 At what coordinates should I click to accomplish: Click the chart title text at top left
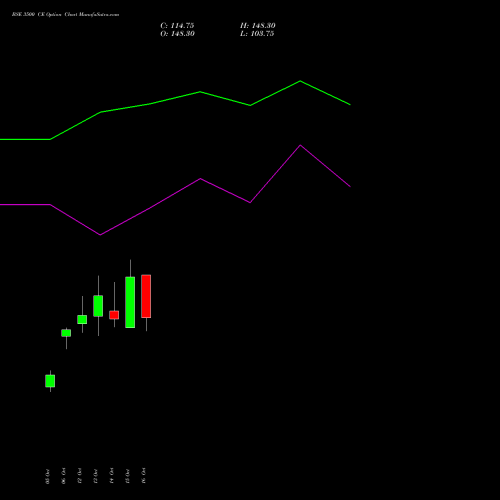point(65,15)
